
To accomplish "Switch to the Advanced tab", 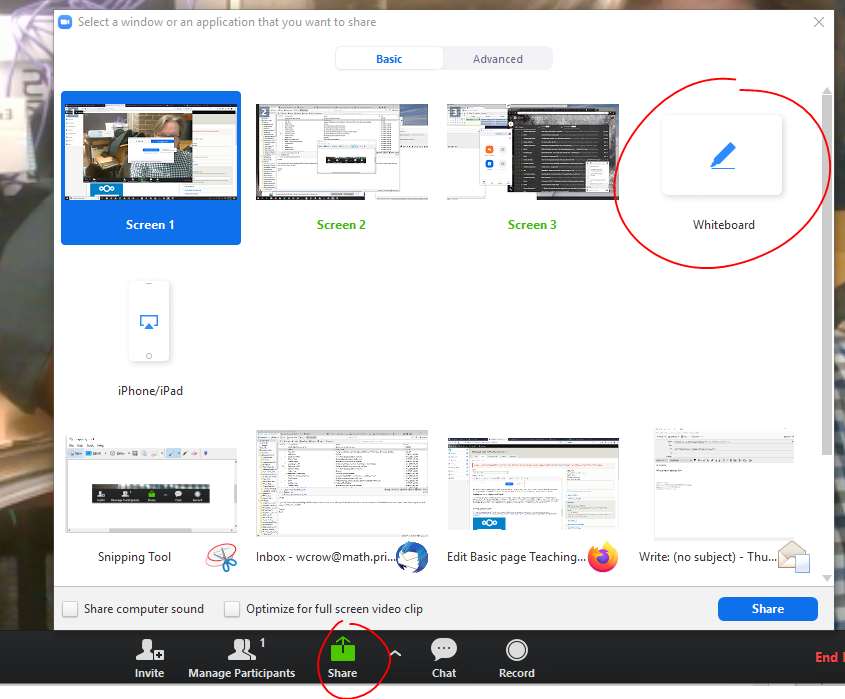I will point(497,59).
